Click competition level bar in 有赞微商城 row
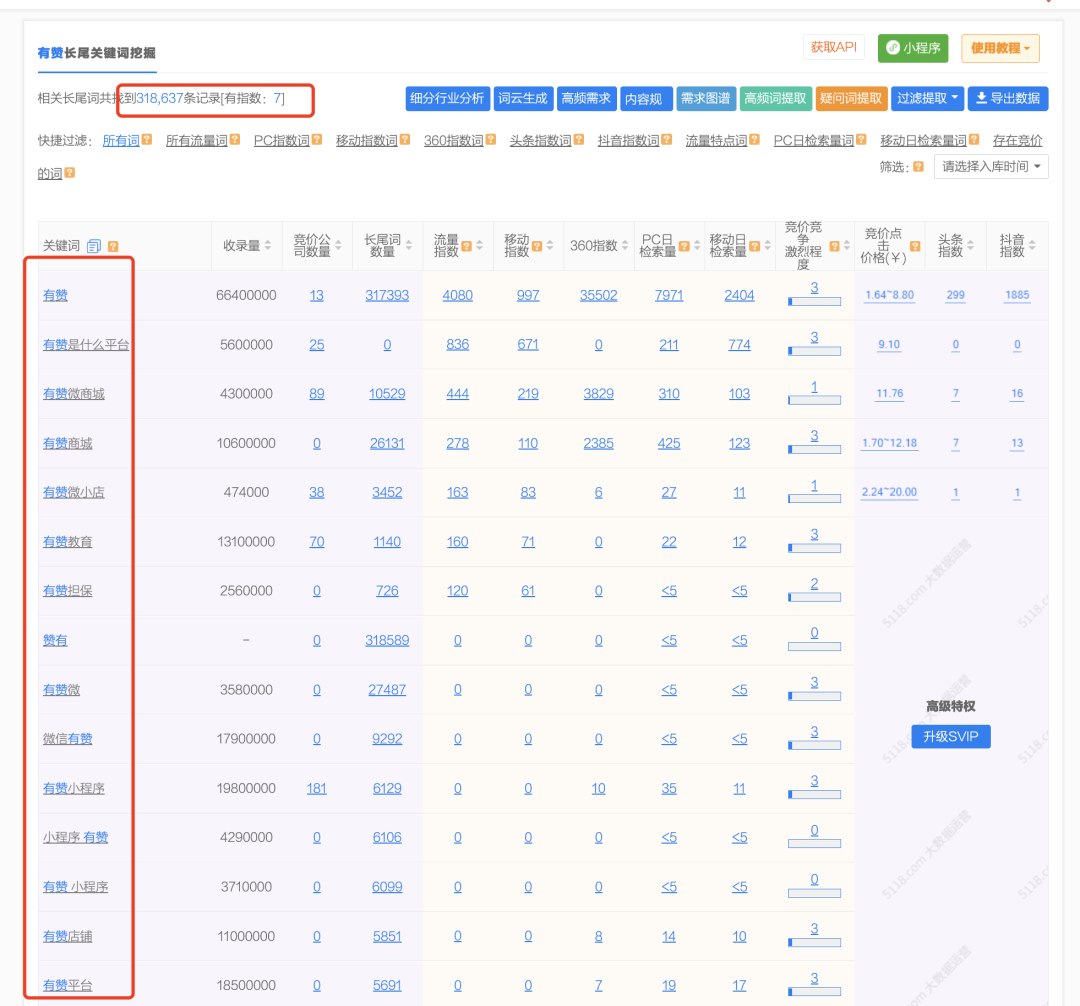 (x=814, y=400)
